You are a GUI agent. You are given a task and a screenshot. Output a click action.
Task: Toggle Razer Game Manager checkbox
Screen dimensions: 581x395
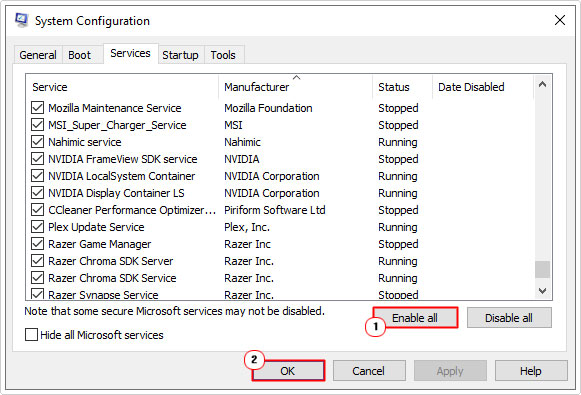pyautogui.click(x=37, y=244)
